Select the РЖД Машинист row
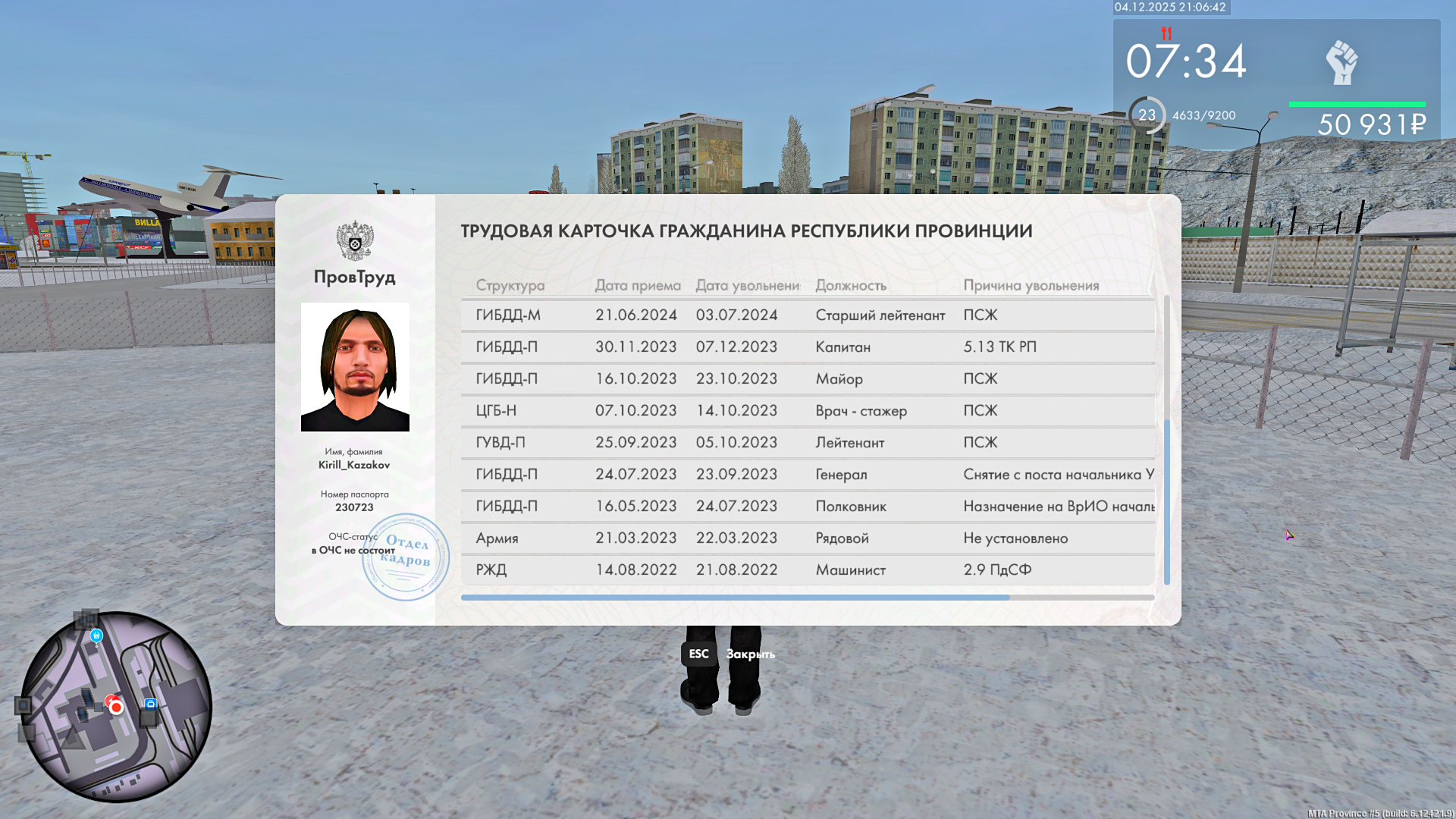This screenshot has height=819, width=1456. pos(807,570)
